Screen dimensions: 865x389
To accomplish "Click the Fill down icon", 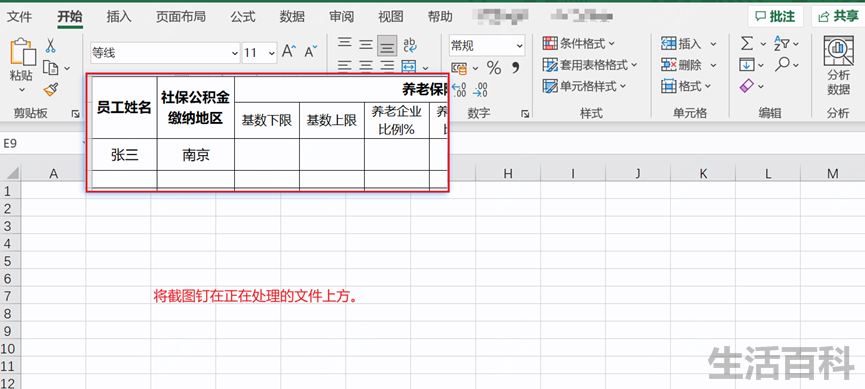I will pos(746,65).
